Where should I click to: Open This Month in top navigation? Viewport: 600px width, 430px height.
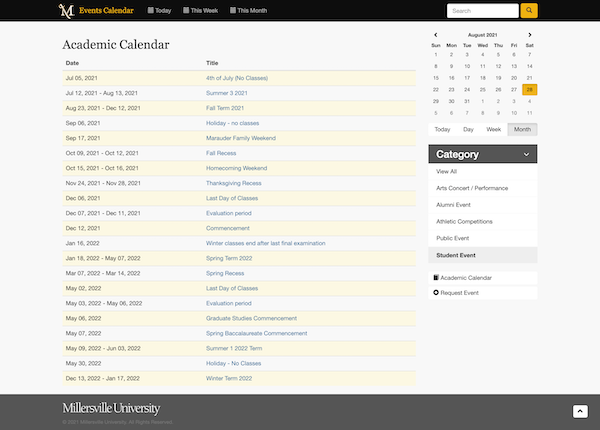coord(248,10)
